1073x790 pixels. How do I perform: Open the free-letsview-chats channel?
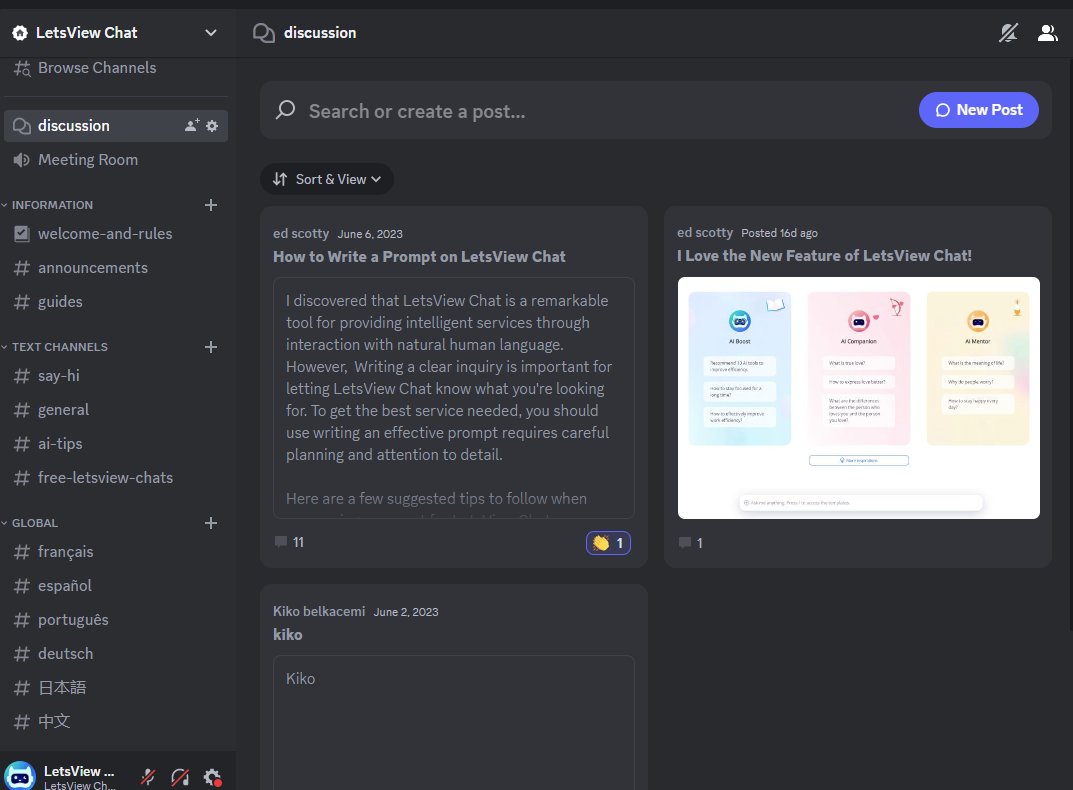[116, 478]
